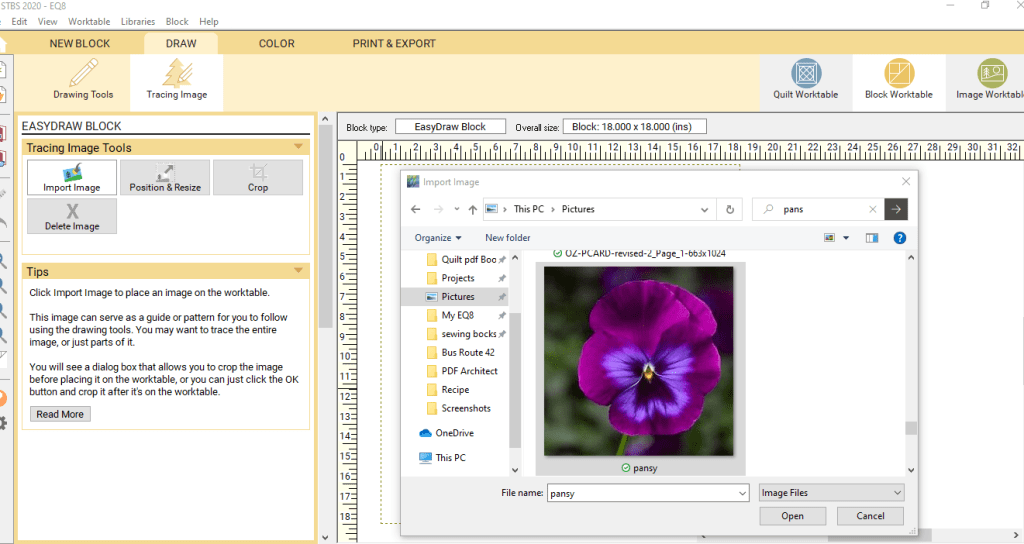
Task: Switch to the PRINT & EXPORT tab
Action: pos(394,43)
